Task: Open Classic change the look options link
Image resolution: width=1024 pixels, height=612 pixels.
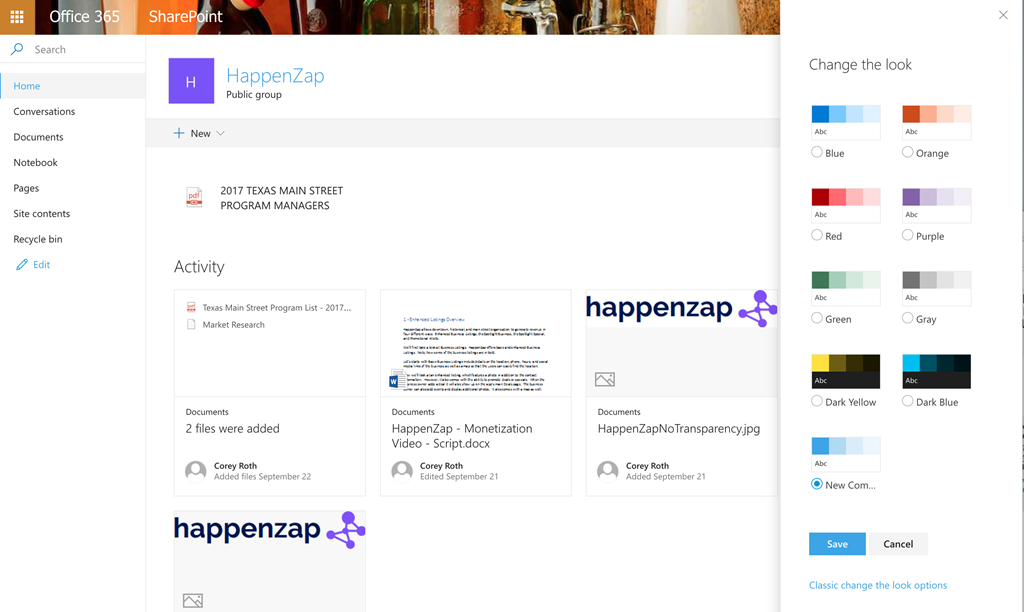Action: coord(878,585)
